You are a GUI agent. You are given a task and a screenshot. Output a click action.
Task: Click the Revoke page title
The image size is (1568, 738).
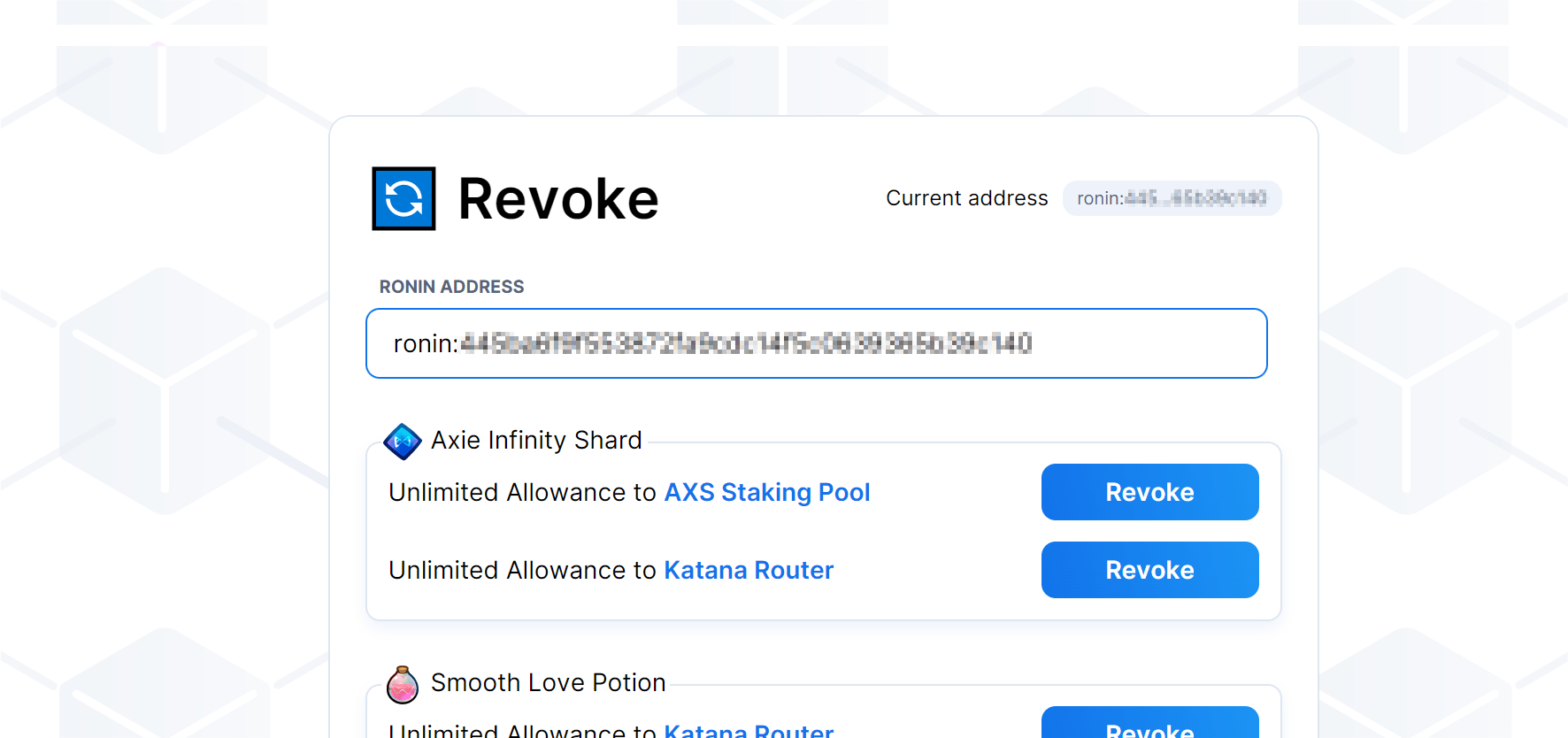pos(558,199)
